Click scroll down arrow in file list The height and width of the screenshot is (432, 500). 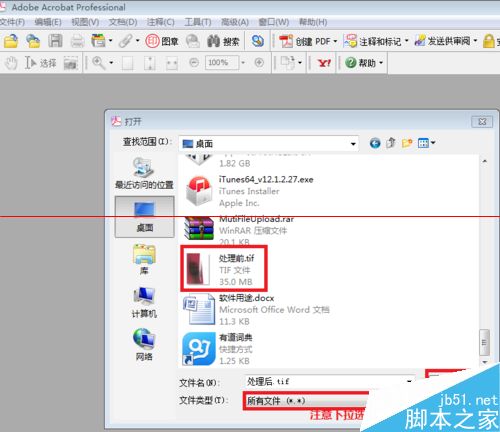pos(485,362)
